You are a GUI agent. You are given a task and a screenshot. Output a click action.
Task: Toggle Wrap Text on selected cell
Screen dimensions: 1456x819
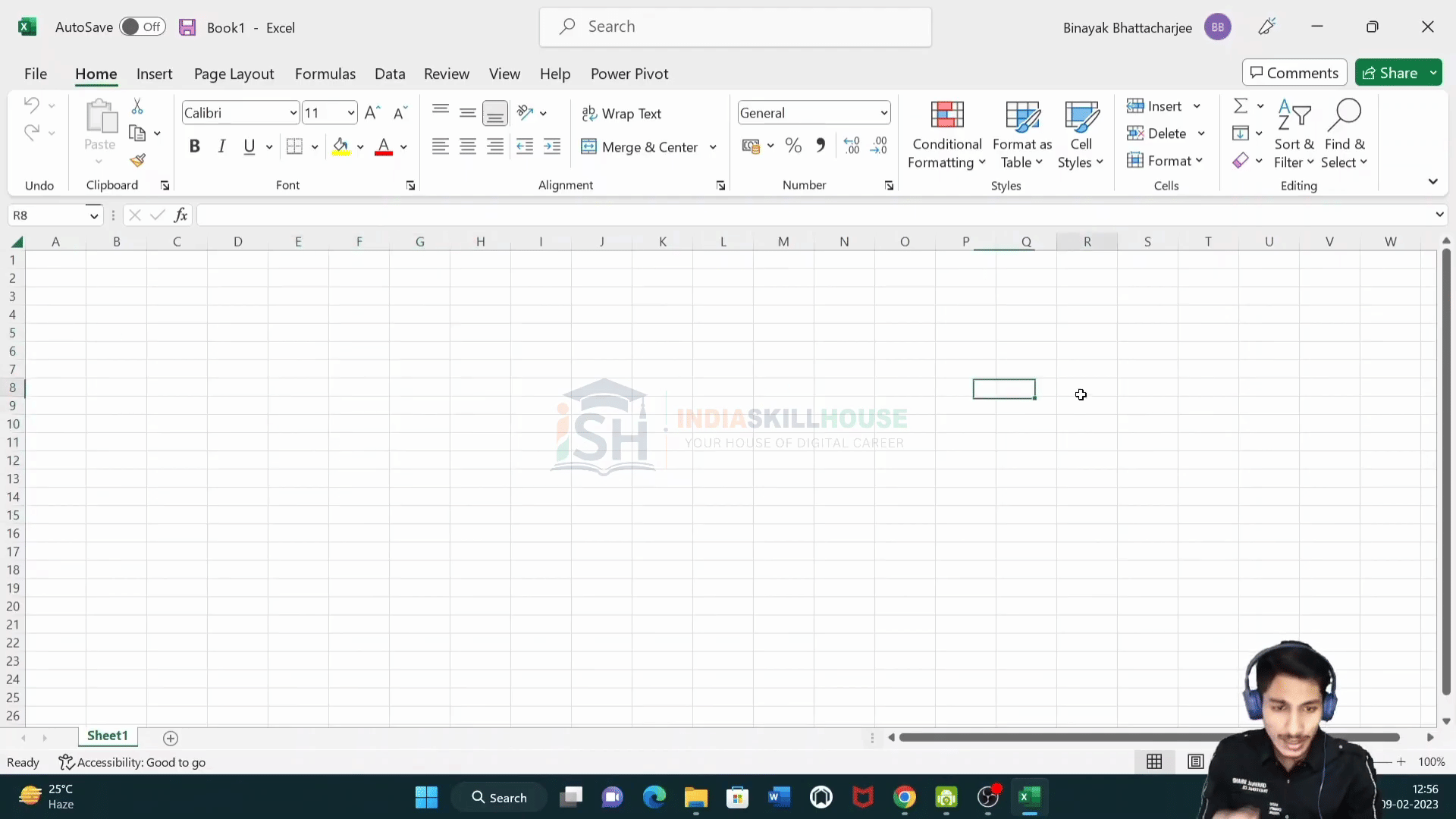tap(622, 114)
